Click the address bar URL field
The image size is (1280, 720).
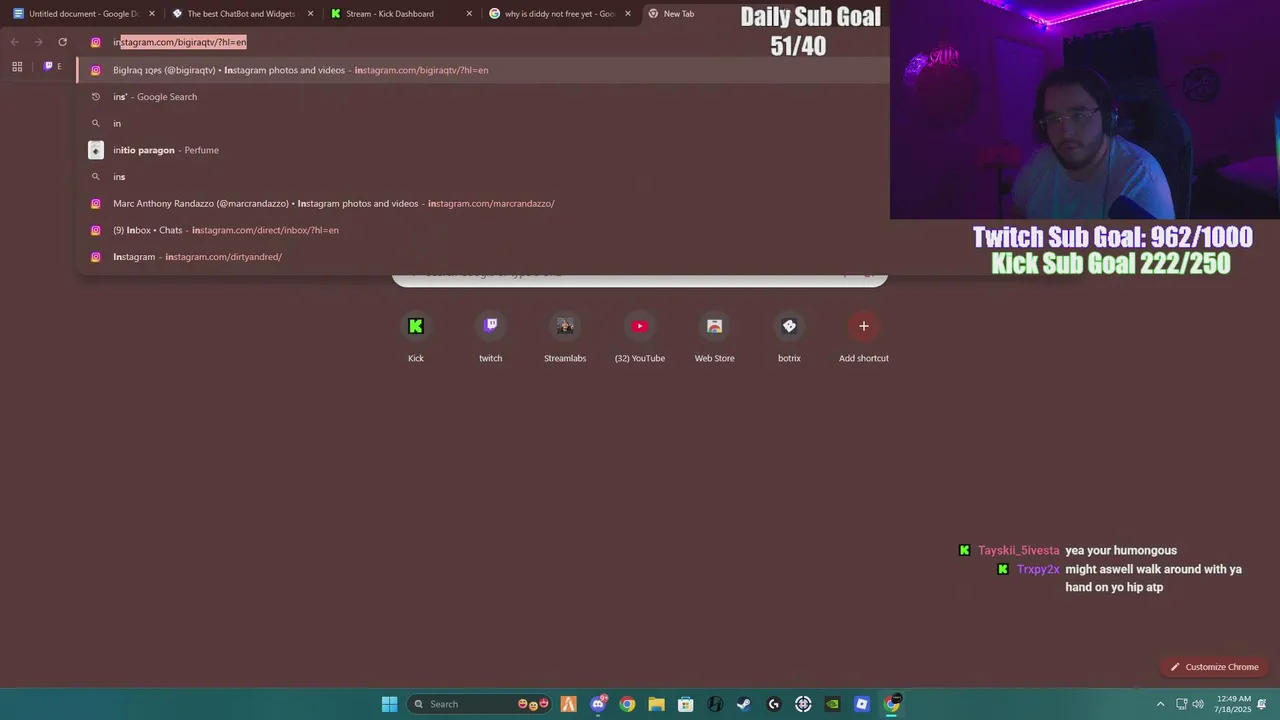pyautogui.click(x=480, y=42)
